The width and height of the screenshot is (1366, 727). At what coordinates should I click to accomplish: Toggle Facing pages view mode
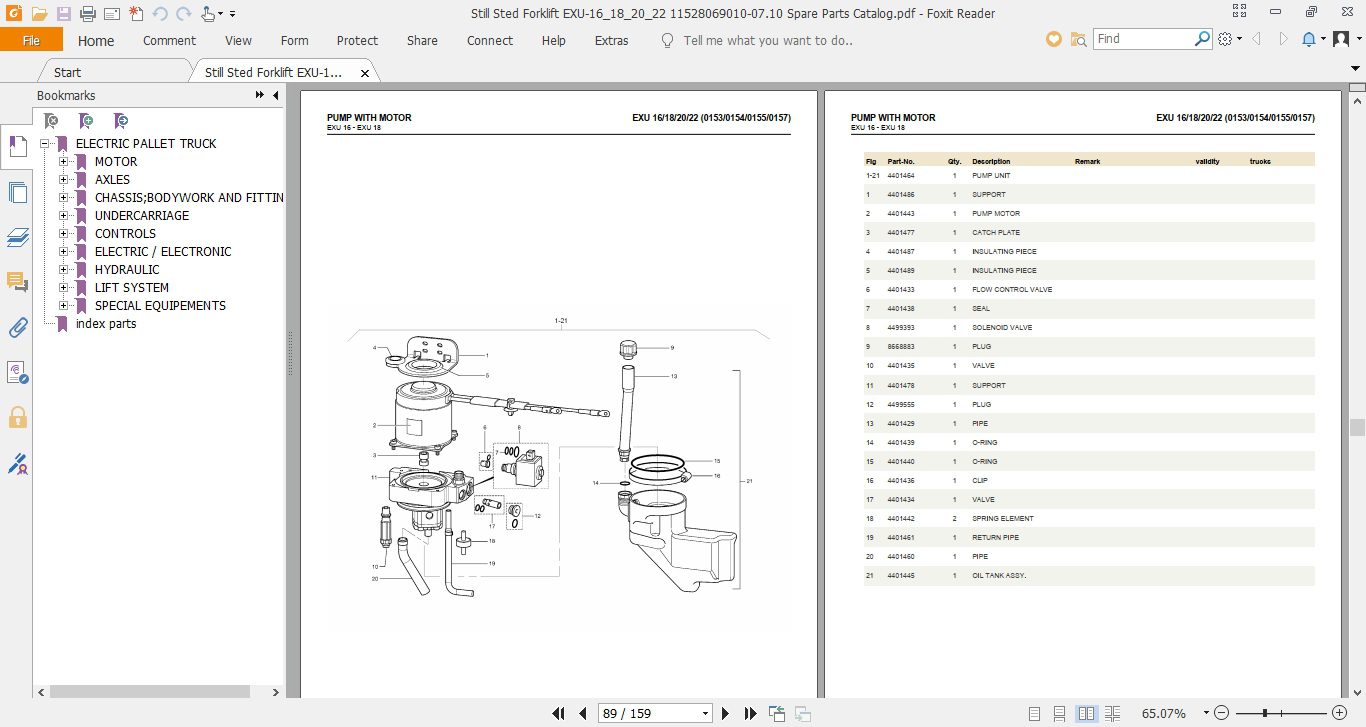1085,713
